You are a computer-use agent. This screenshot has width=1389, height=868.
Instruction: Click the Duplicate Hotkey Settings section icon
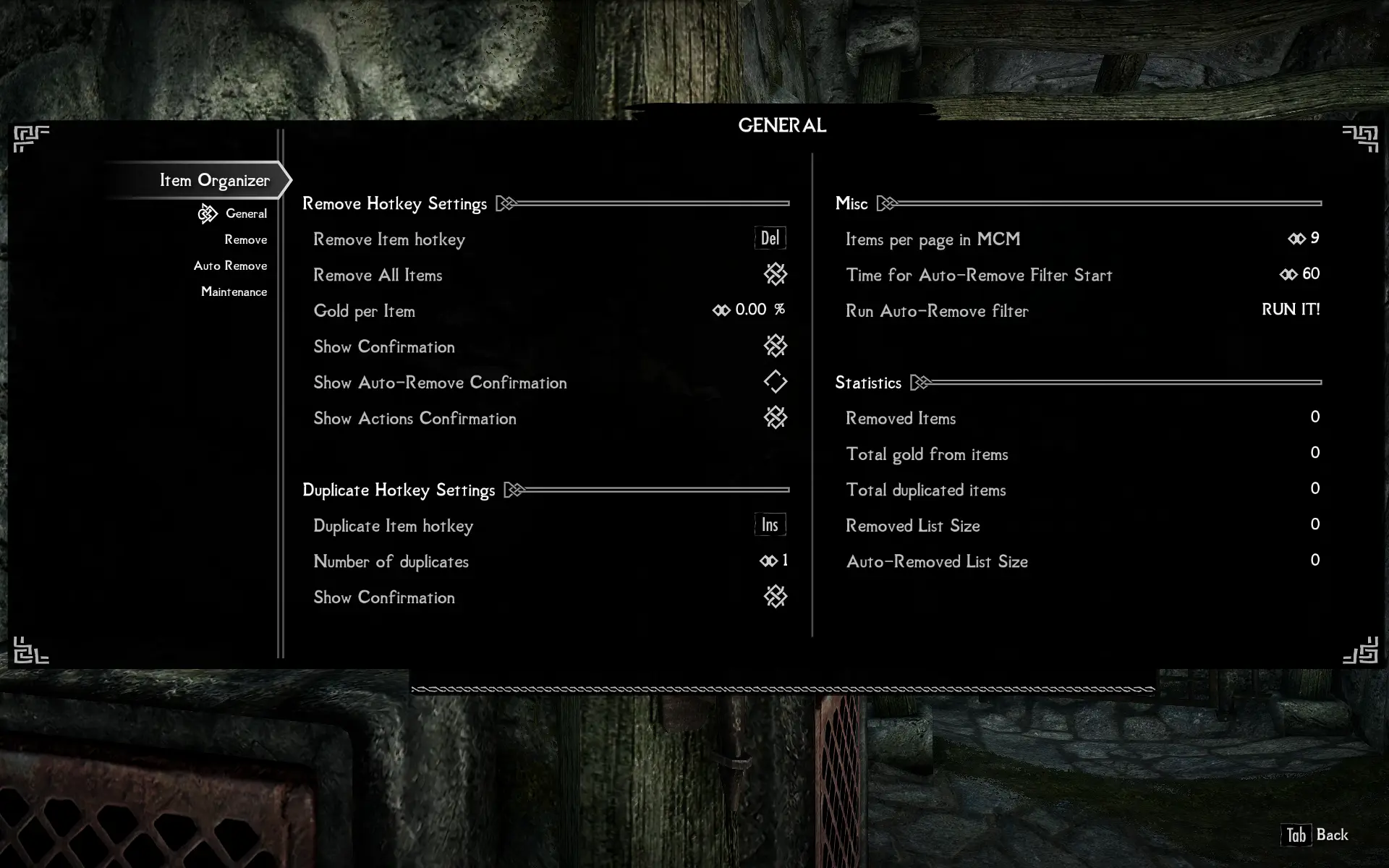point(512,490)
